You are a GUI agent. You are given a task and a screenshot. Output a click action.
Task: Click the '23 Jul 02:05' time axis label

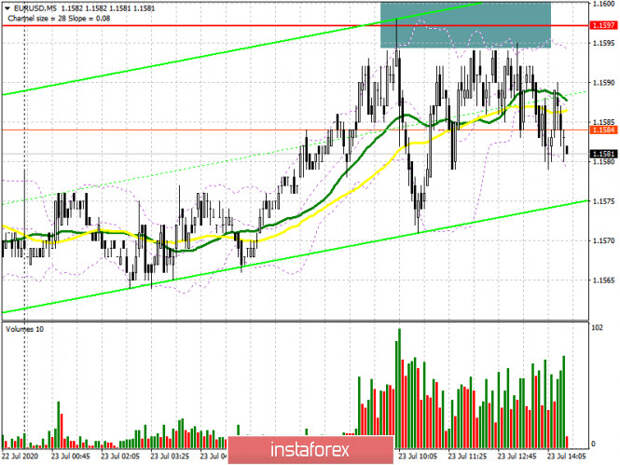[120, 456]
